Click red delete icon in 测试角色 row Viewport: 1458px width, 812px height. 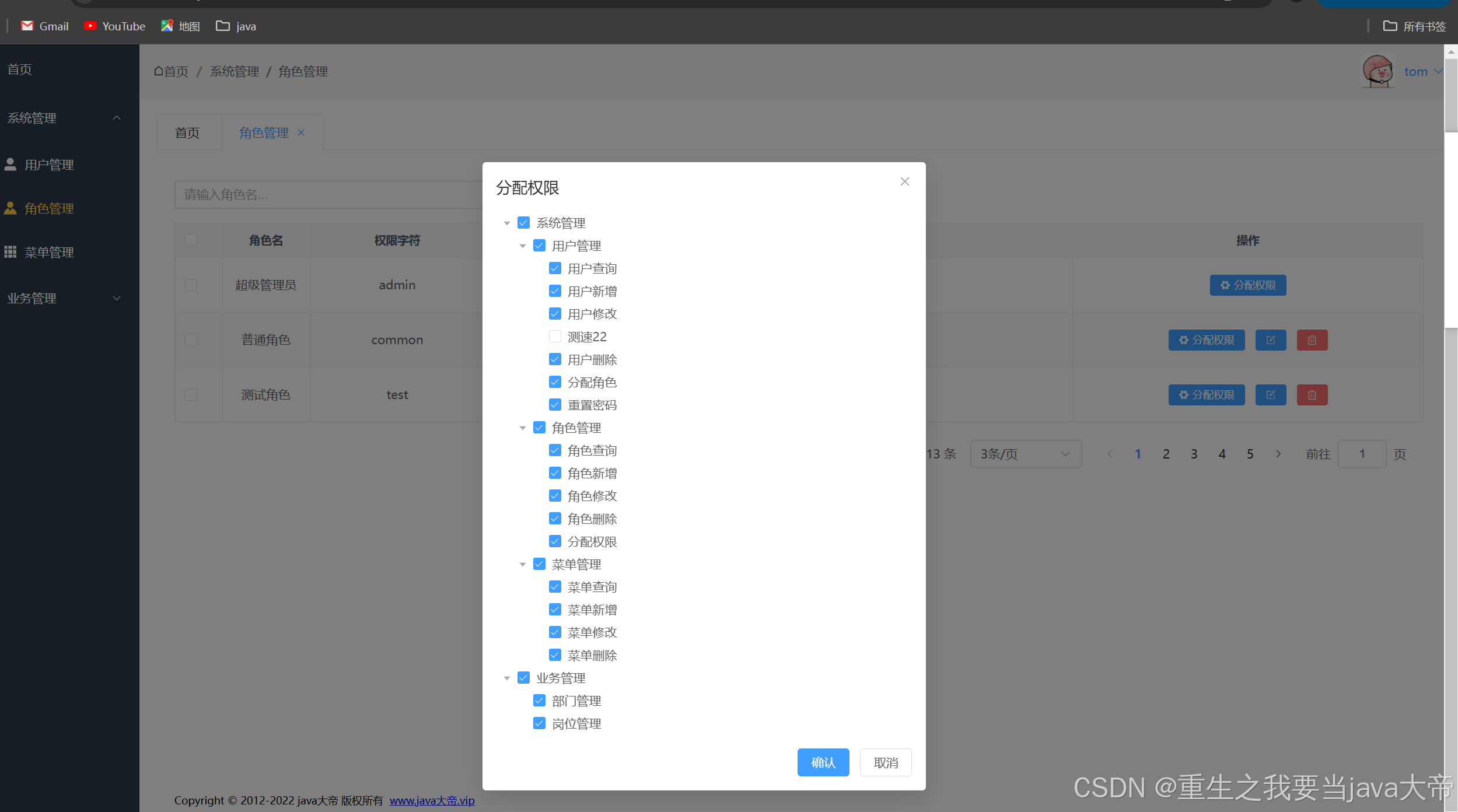pyautogui.click(x=1312, y=395)
